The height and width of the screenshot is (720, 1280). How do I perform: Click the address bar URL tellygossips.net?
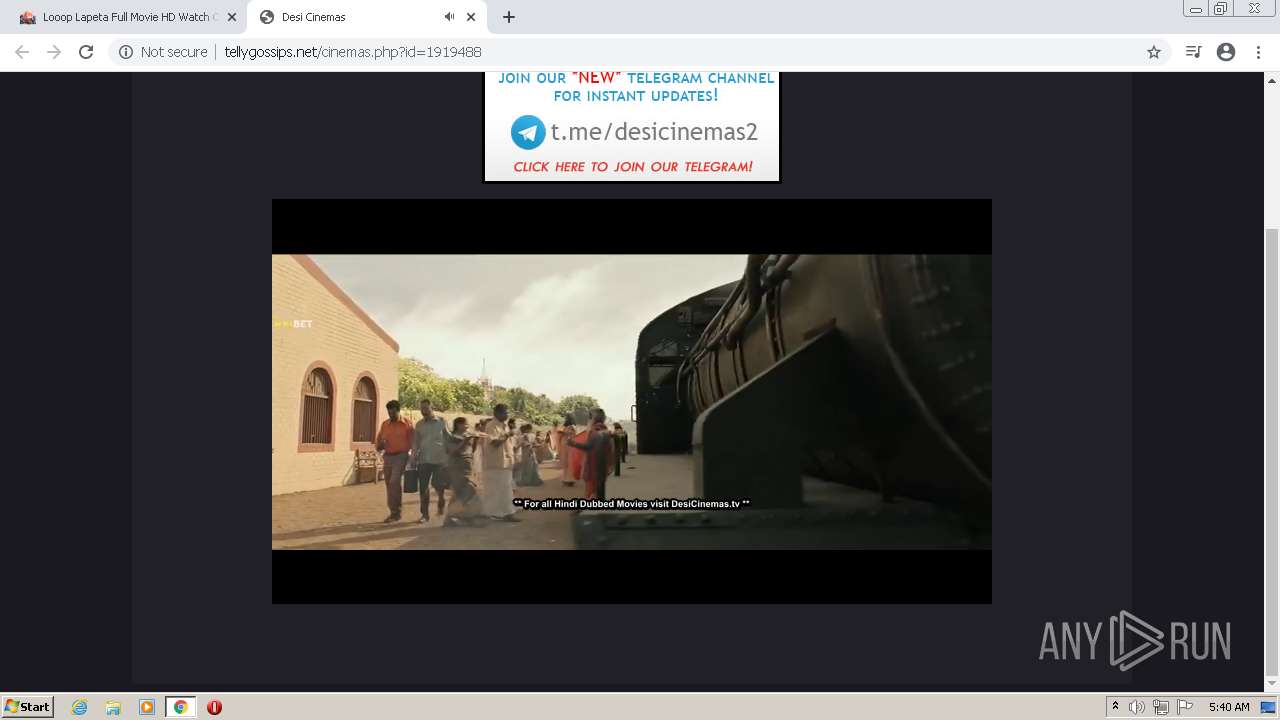(x=352, y=52)
